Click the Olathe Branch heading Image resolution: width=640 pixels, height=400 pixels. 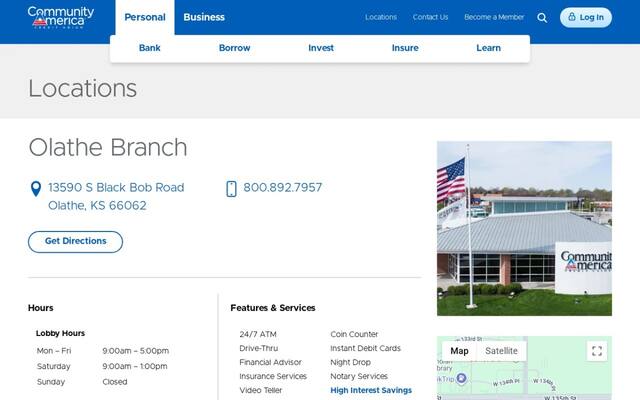coord(108,147)
